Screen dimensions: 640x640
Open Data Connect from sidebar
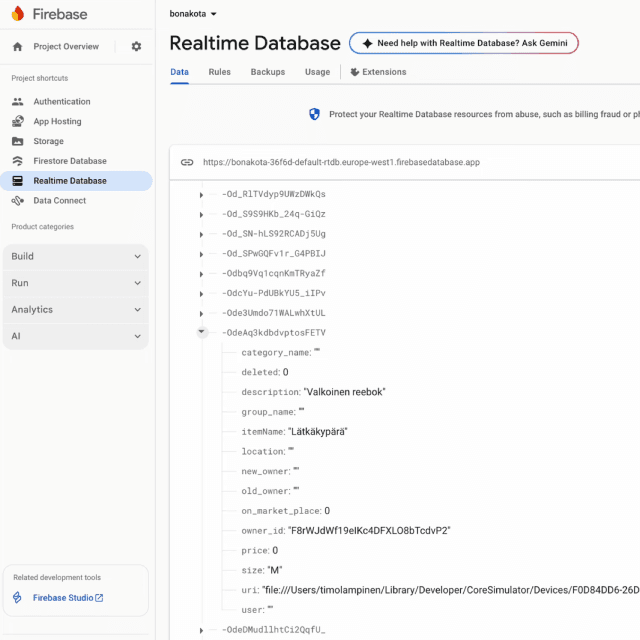(76, 200)
